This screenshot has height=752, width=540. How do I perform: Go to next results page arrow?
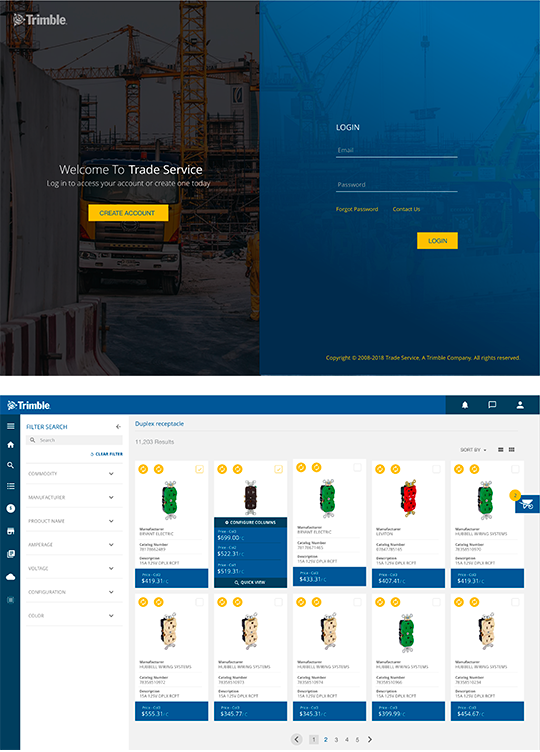pos(370,740)
